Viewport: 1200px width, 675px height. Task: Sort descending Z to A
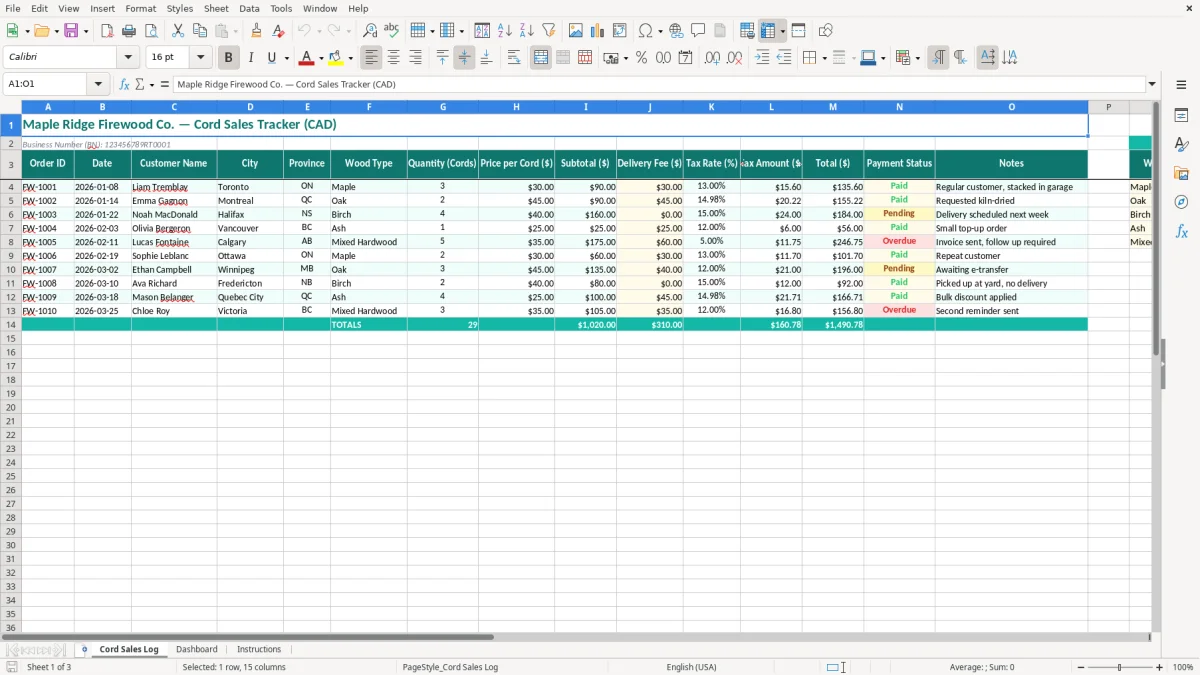pyautogui.click(x=526, y=31)
